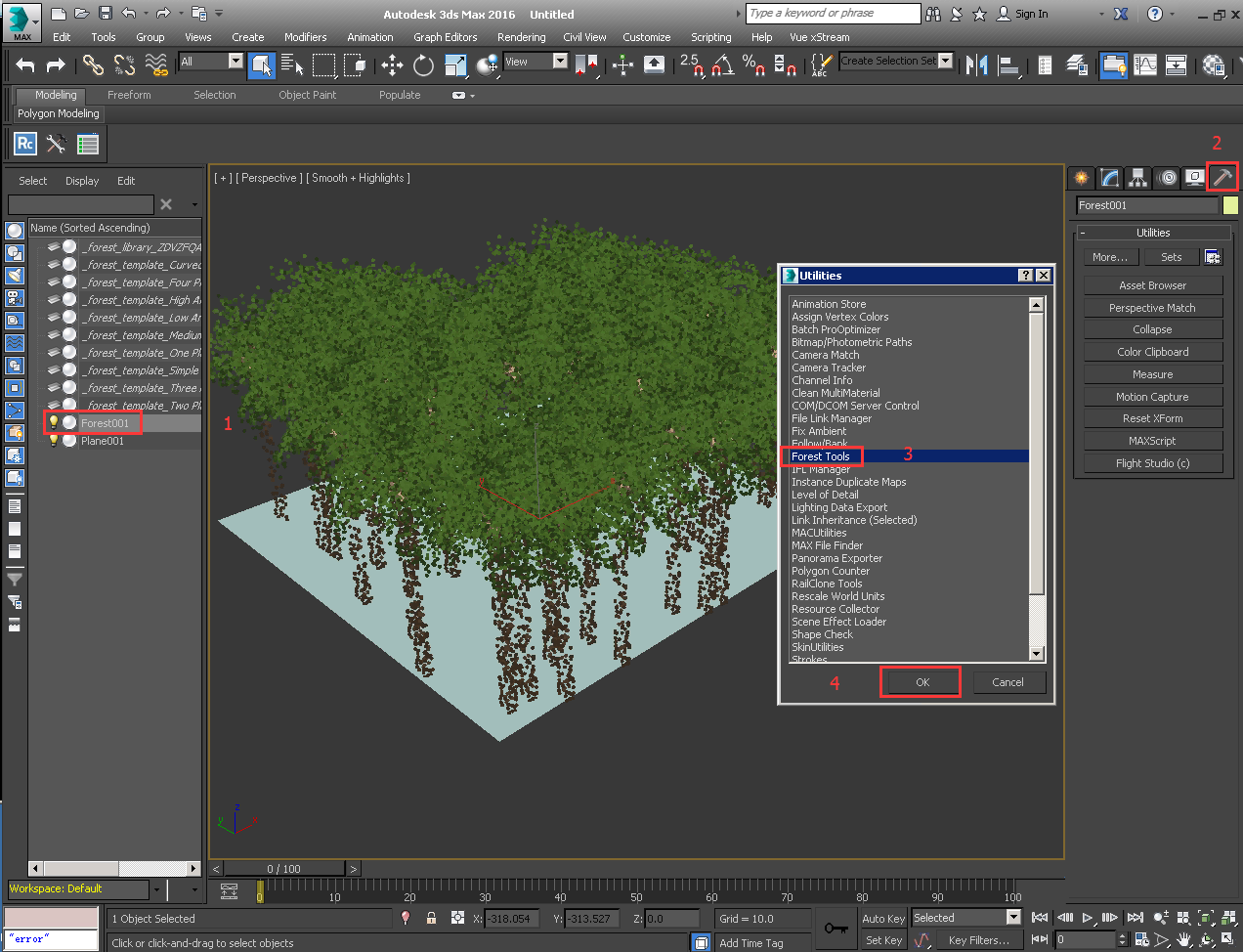The image size is (1243, 952).
Task: Click the Play Animation button
Action: 1088,918
